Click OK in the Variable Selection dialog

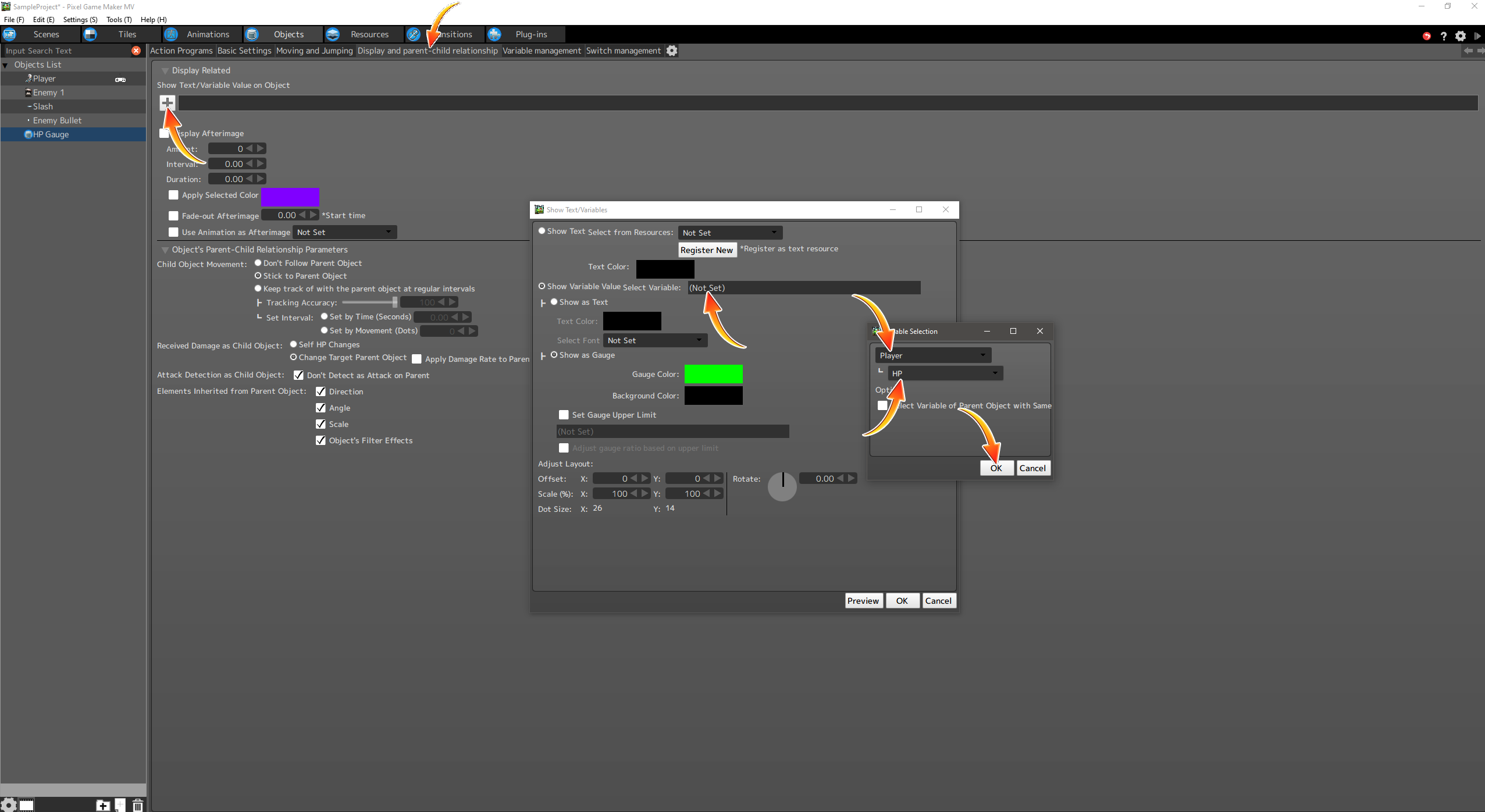point(996,468)
